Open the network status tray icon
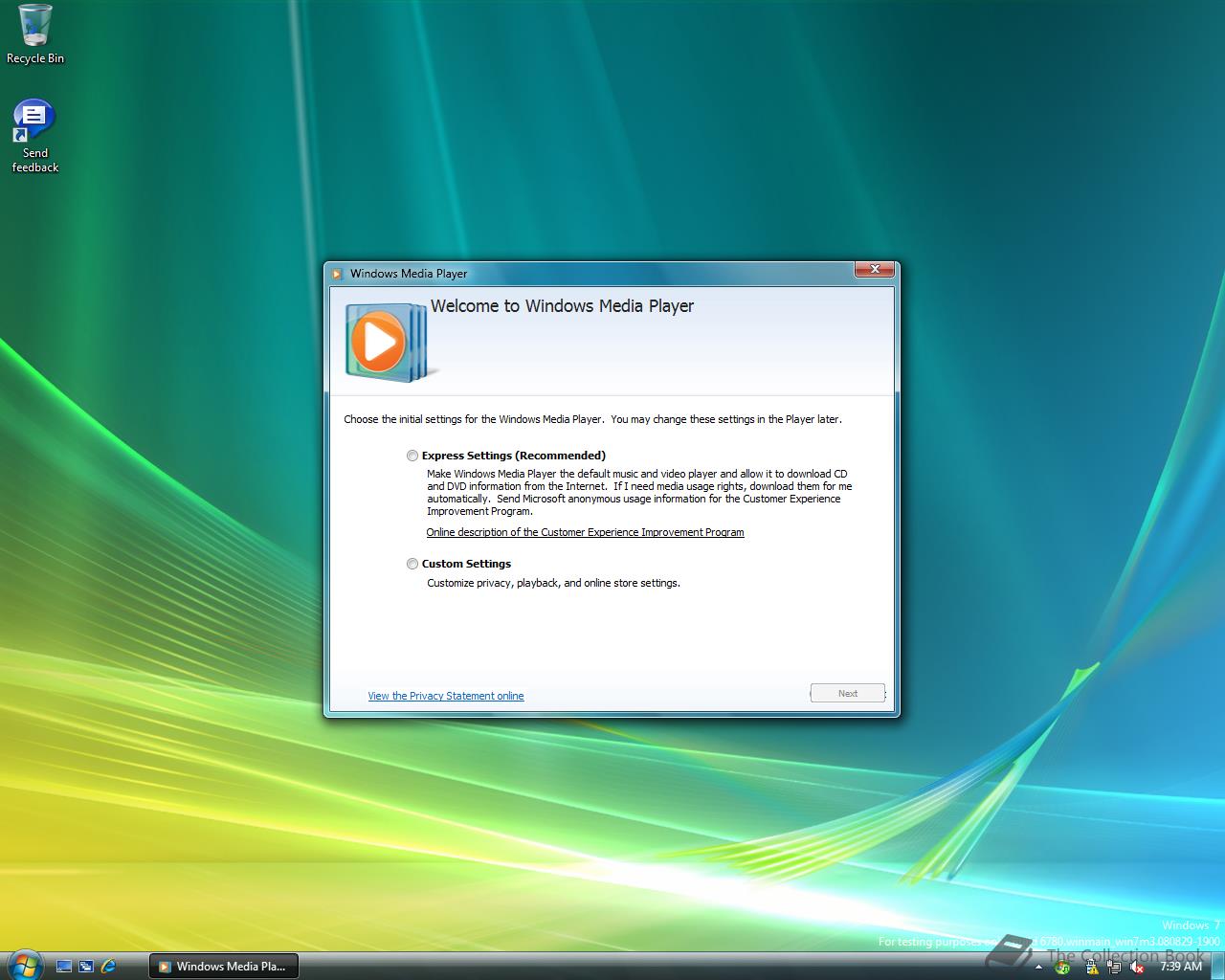 [x=1114, y=968]
